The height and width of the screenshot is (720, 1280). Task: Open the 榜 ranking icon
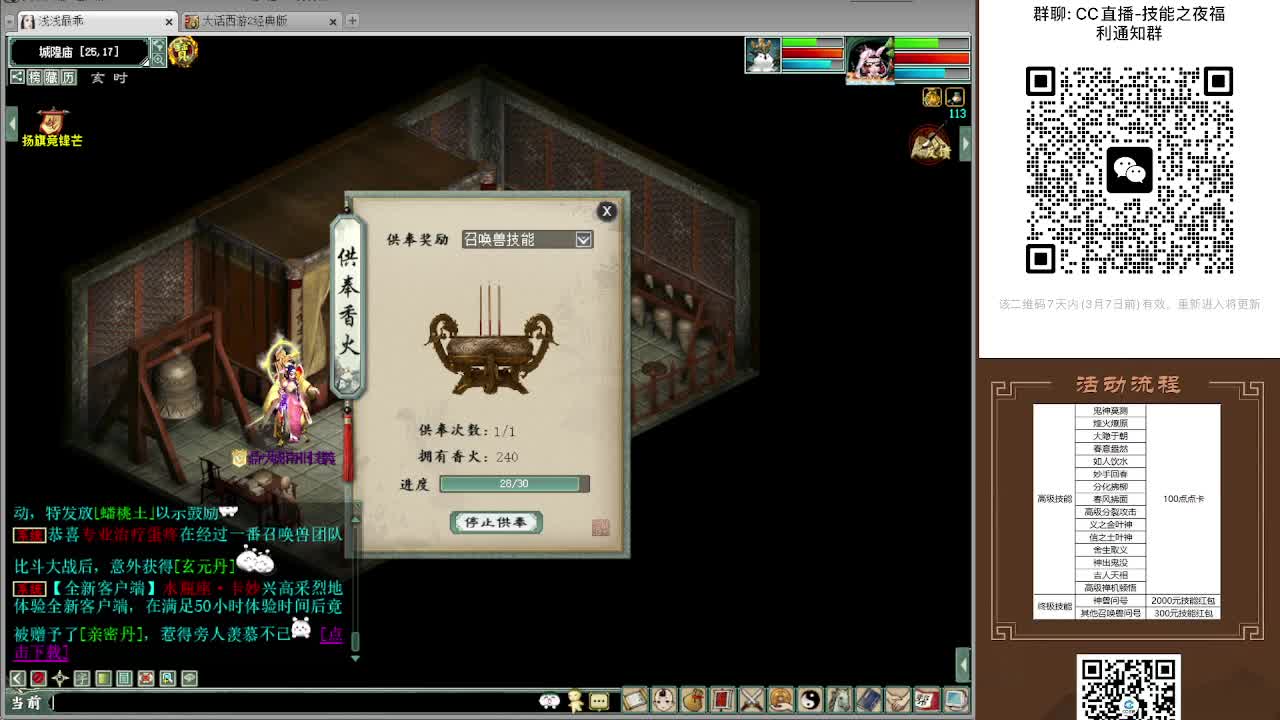[x=35, y=77]
